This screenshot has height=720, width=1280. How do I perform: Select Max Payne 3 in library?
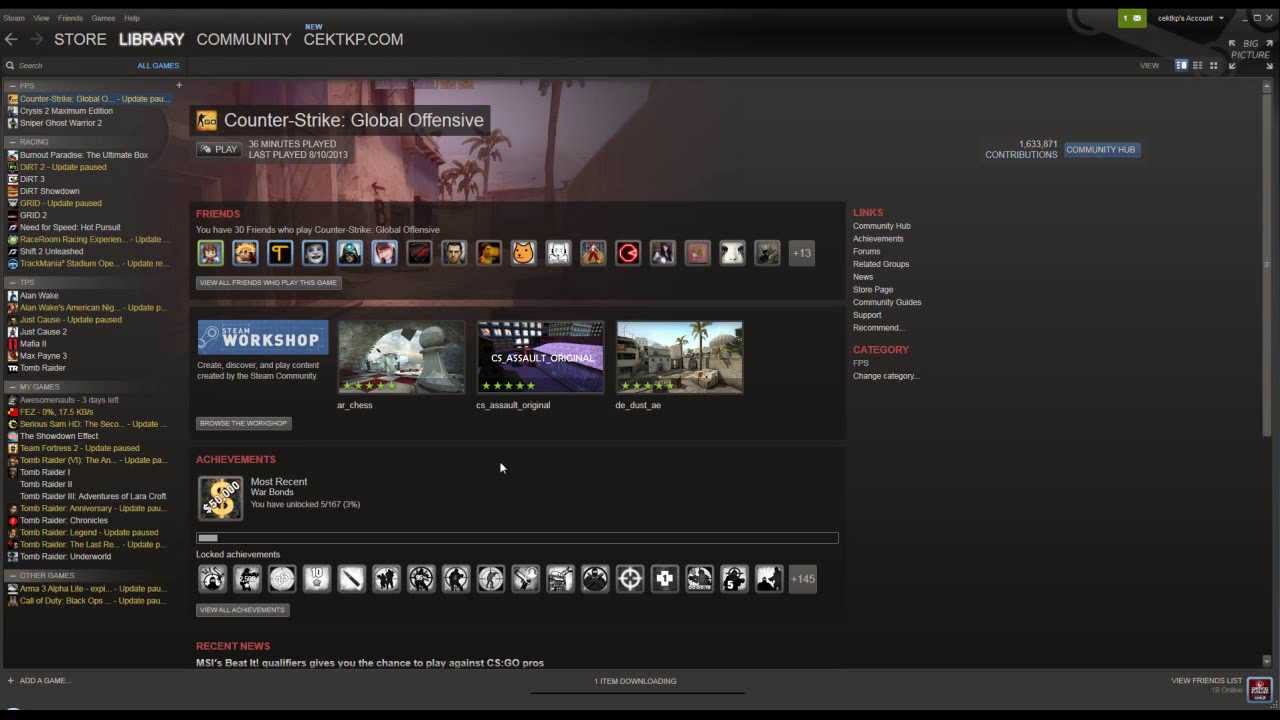coord(43,356)
